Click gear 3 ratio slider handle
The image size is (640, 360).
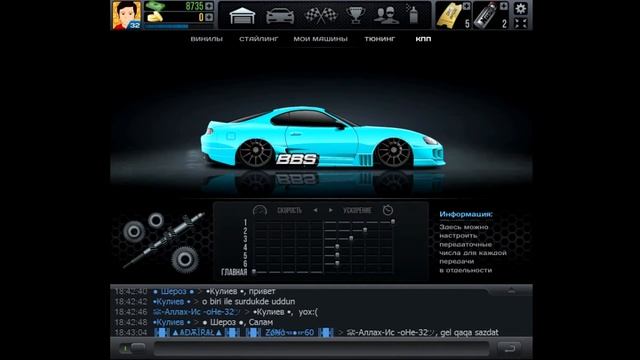[351, 238]
